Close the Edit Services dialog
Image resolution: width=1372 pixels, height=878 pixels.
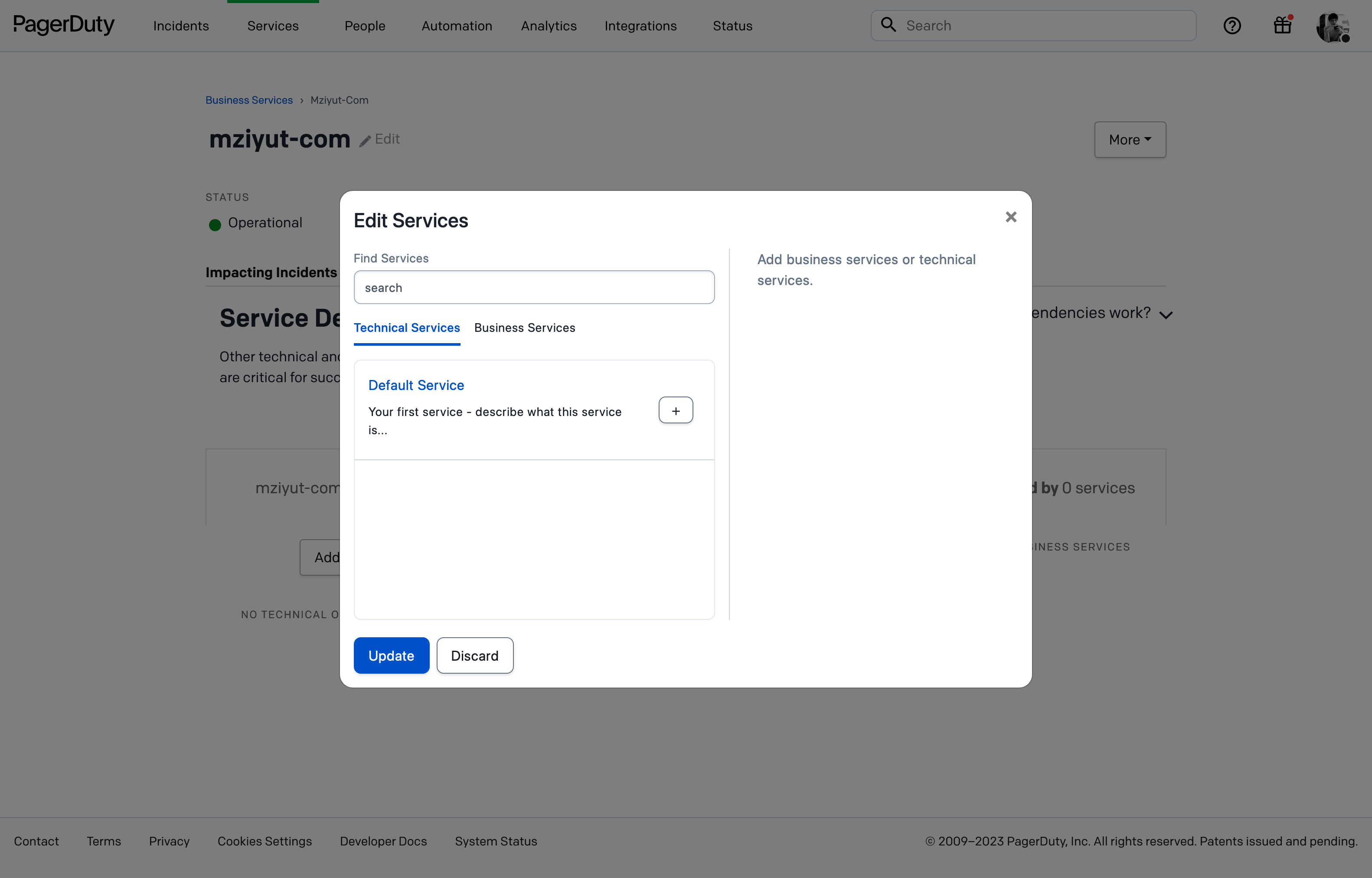1011,216
